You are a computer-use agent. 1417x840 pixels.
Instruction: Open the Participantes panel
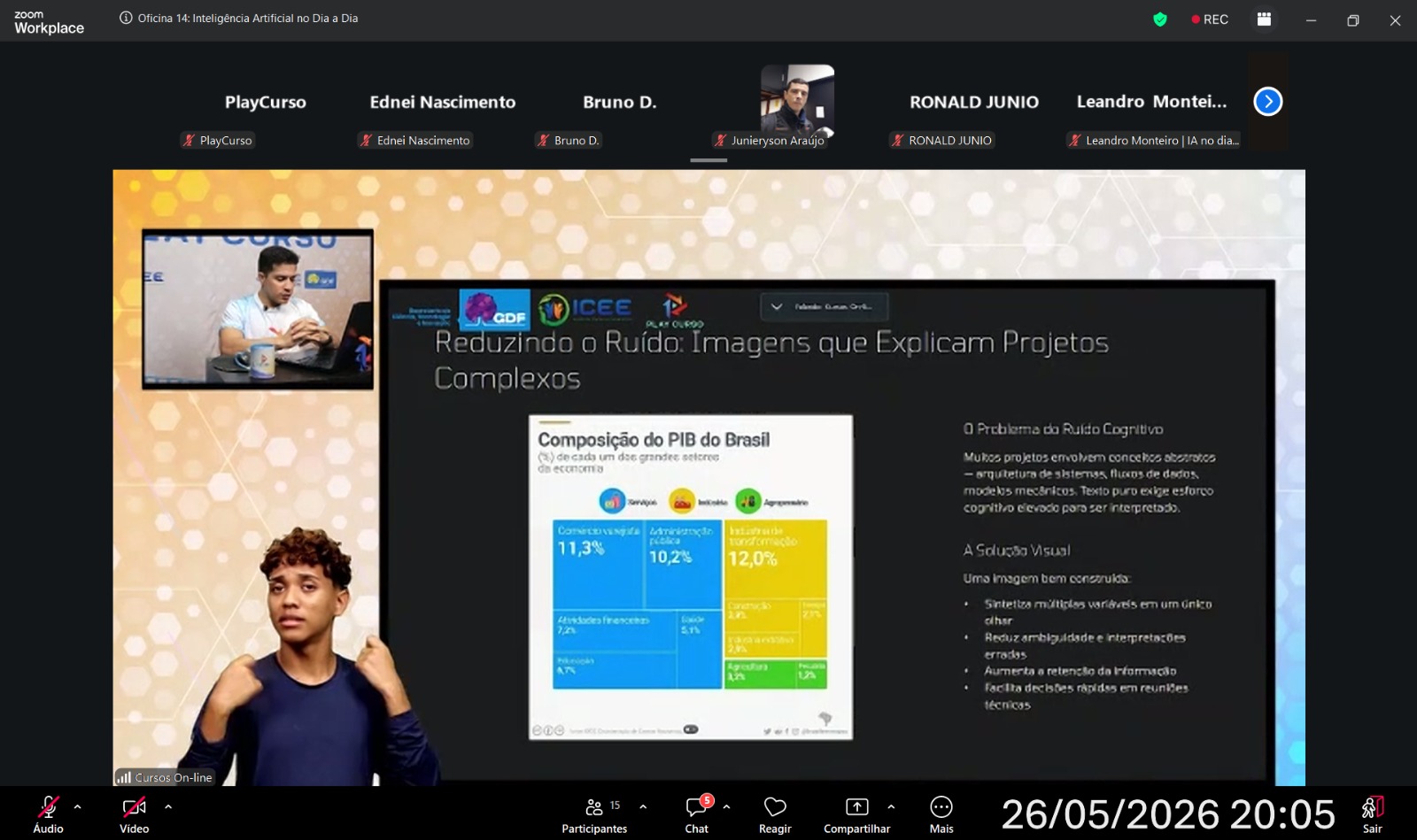coord(594,814)
